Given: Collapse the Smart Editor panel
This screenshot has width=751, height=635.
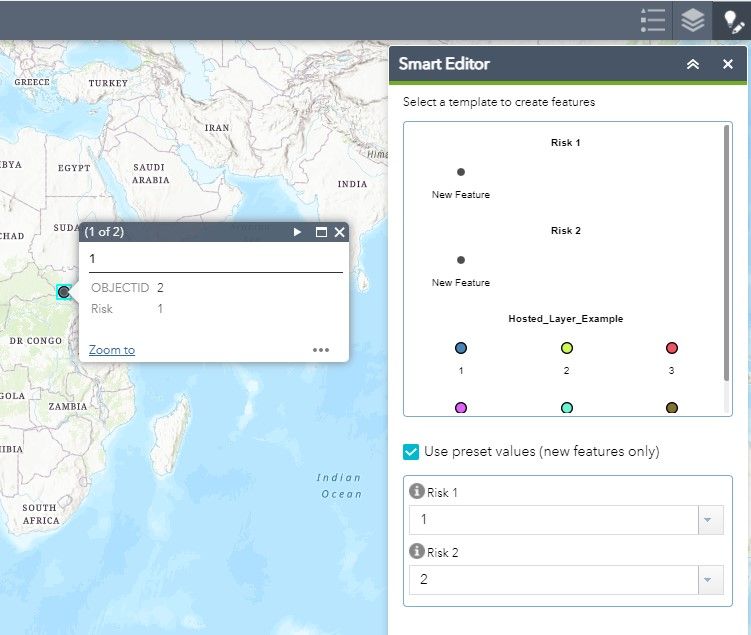Looking at the screenshot, I should point(693,64).
